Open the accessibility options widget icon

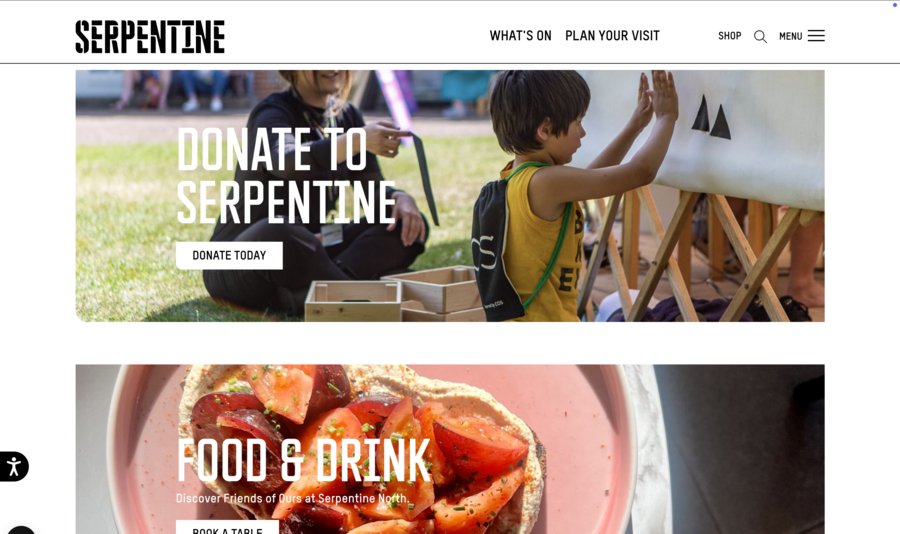tap(13, 466)
